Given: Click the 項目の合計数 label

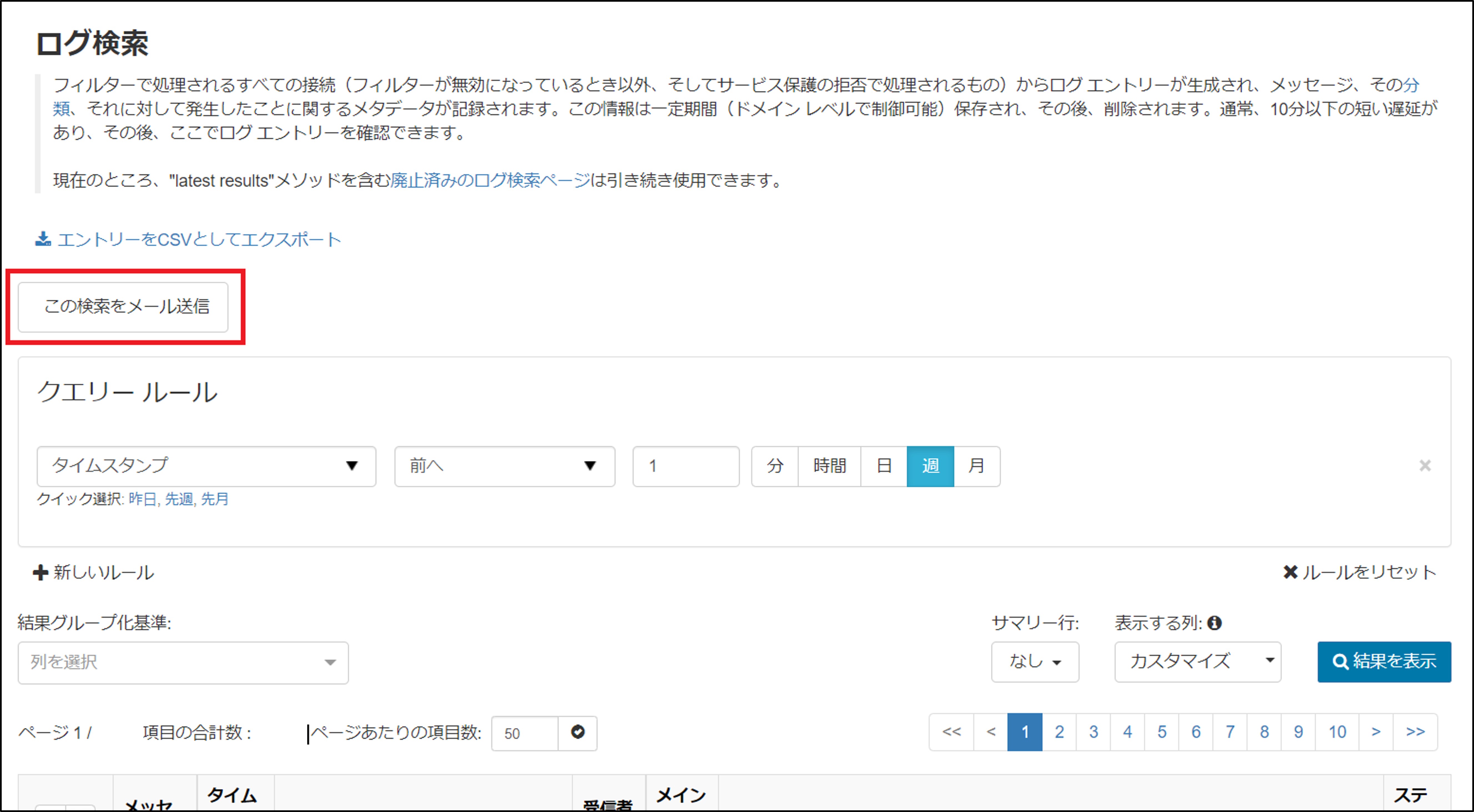Looking at the screenshot, I should [197, 732].
